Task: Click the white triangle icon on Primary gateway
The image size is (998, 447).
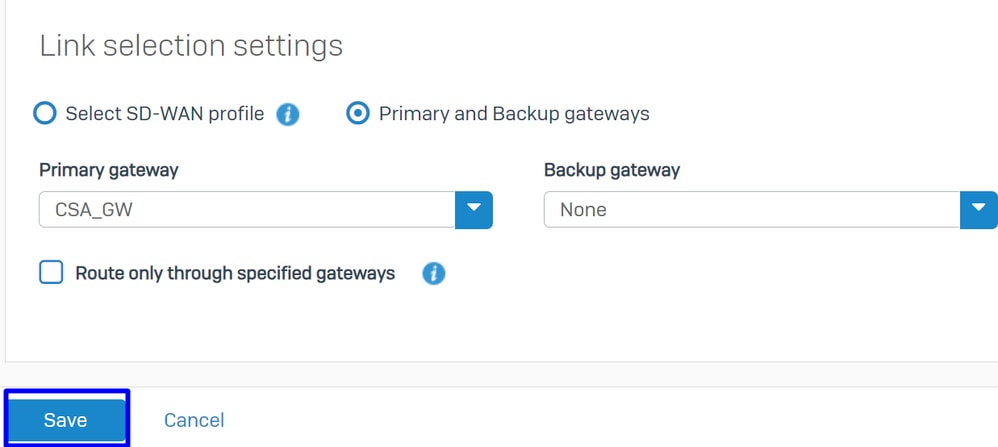Action: click(474, 208)
